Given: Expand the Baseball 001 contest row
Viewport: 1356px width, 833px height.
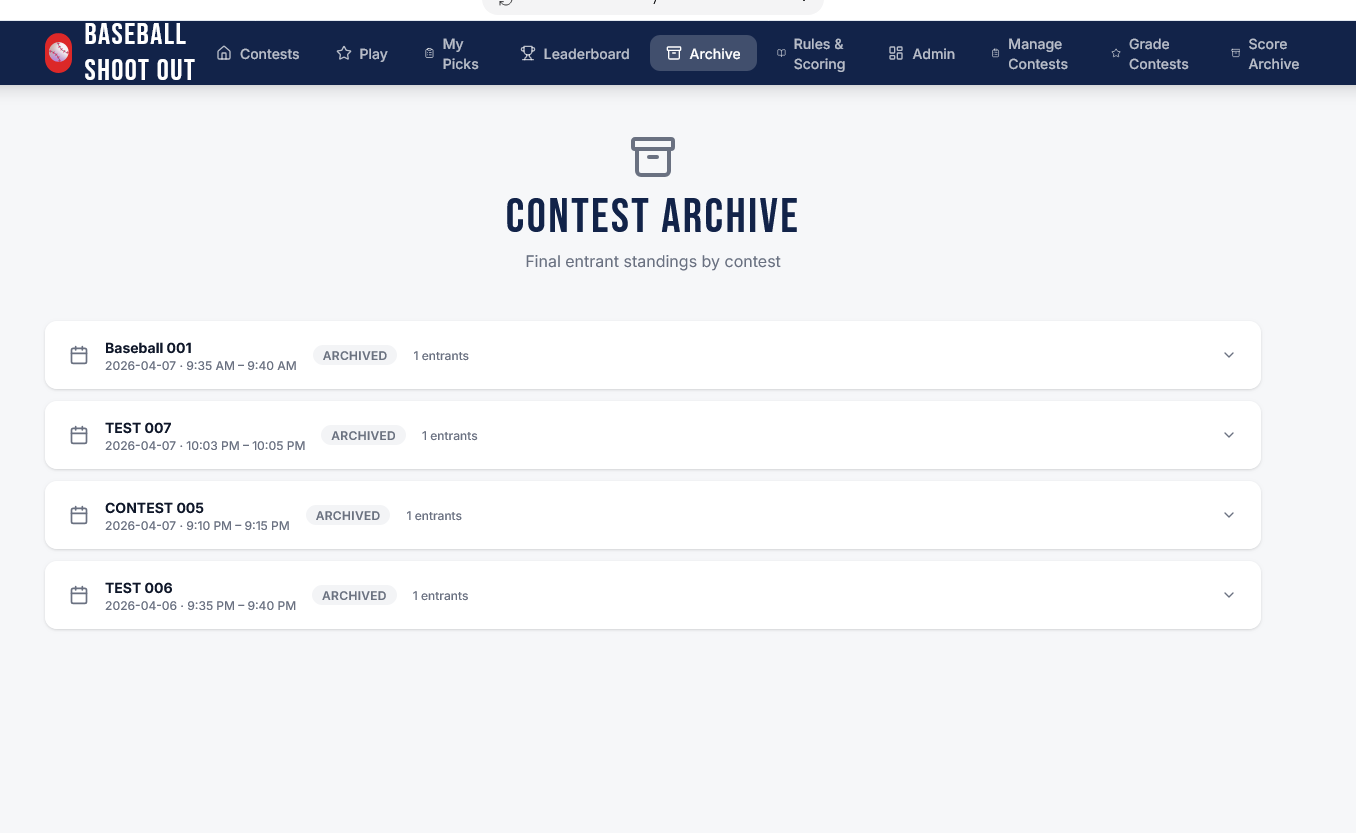Looking at the screenshot, I should point(1229,355).
